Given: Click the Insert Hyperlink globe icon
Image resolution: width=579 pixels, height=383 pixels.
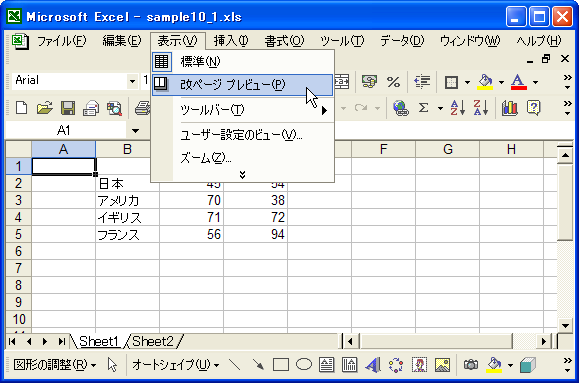Looking at the screenshot, I should [401, 109].
